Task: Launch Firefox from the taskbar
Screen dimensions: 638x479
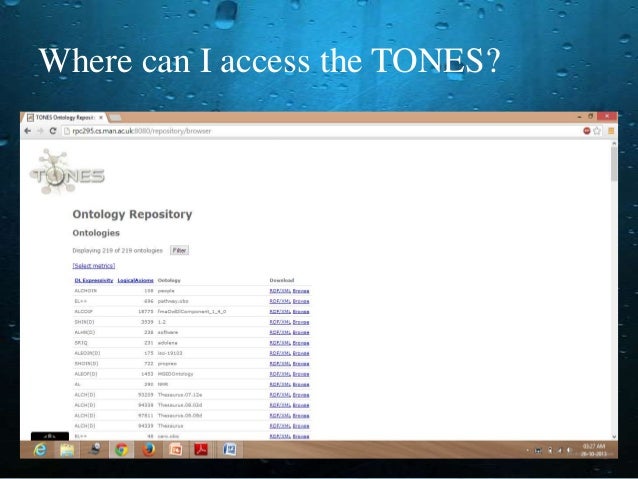Action: [x=148, y=450]
